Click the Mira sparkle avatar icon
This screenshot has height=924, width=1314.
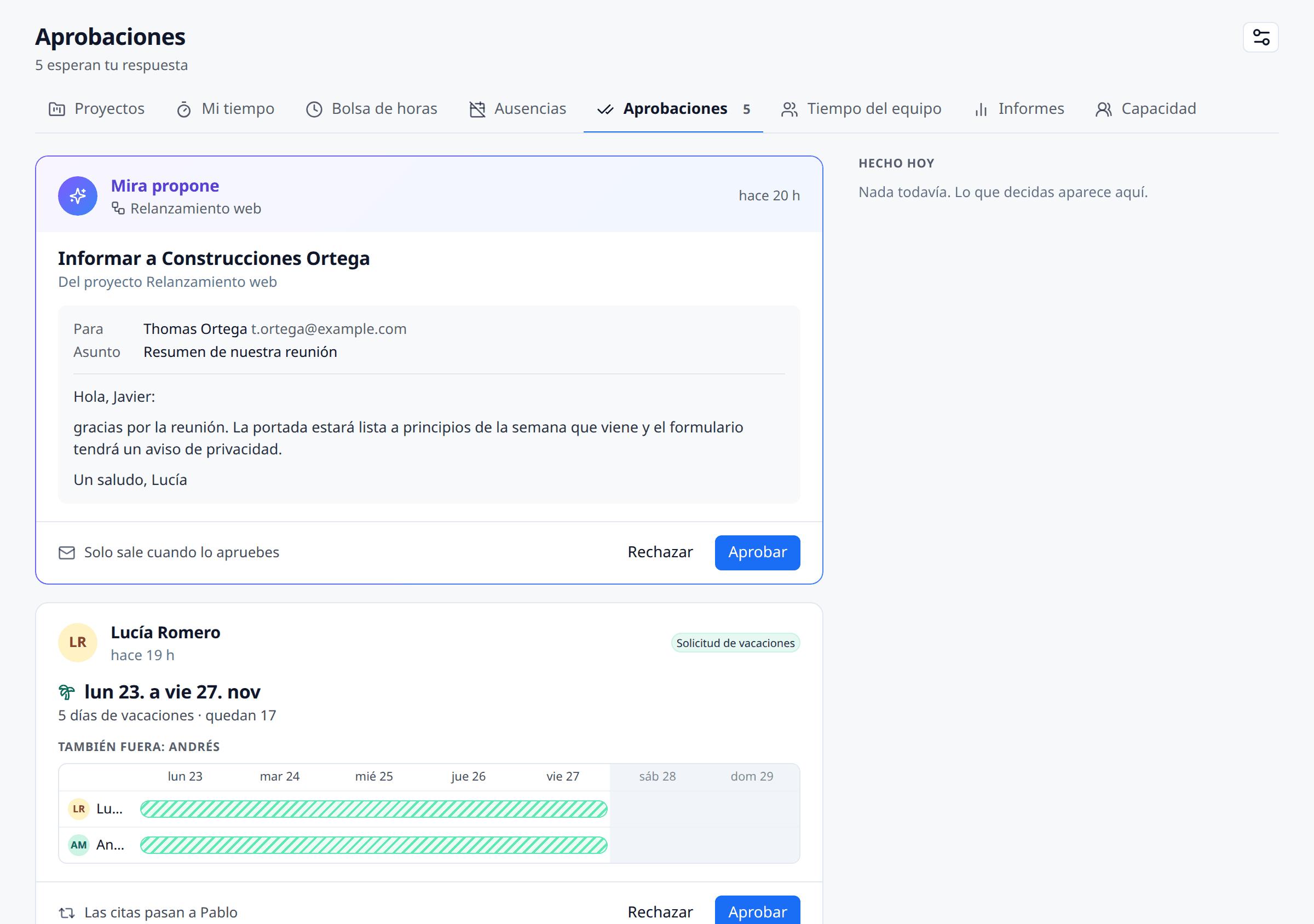click(78, 195)
